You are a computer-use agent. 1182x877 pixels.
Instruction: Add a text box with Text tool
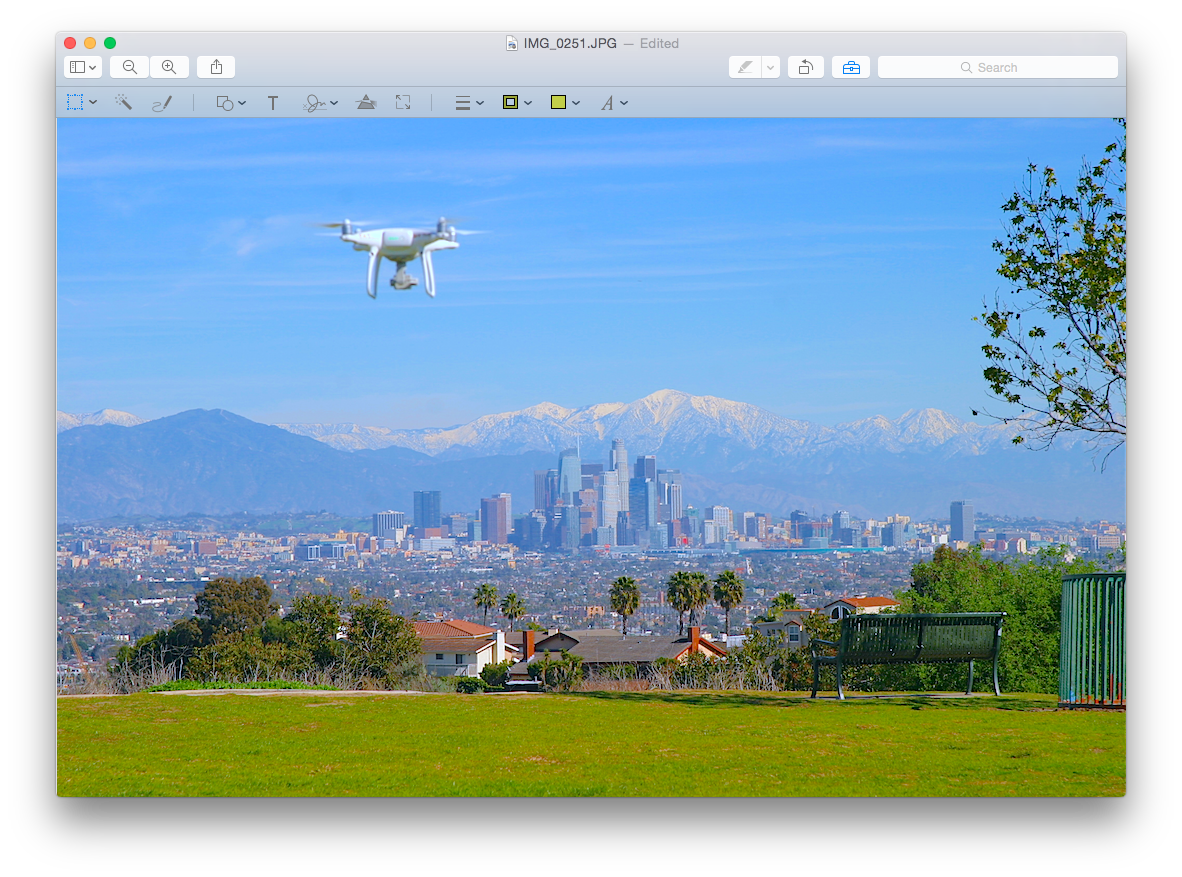[x=272, y=103]
